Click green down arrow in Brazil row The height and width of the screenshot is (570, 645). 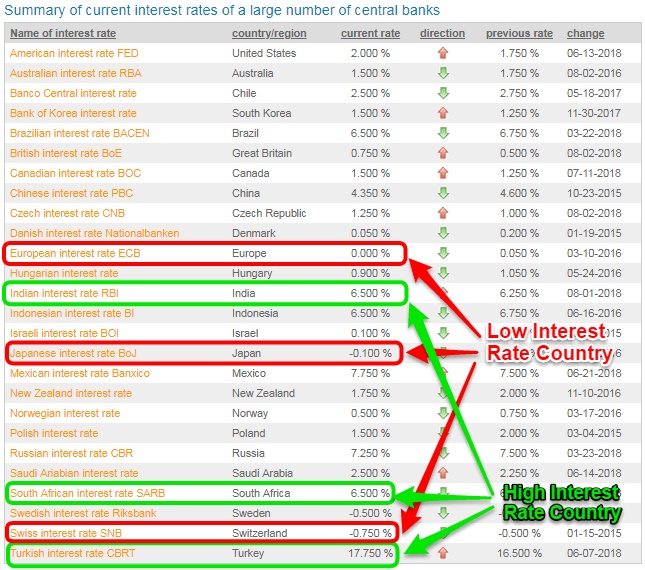click(443, 133)
